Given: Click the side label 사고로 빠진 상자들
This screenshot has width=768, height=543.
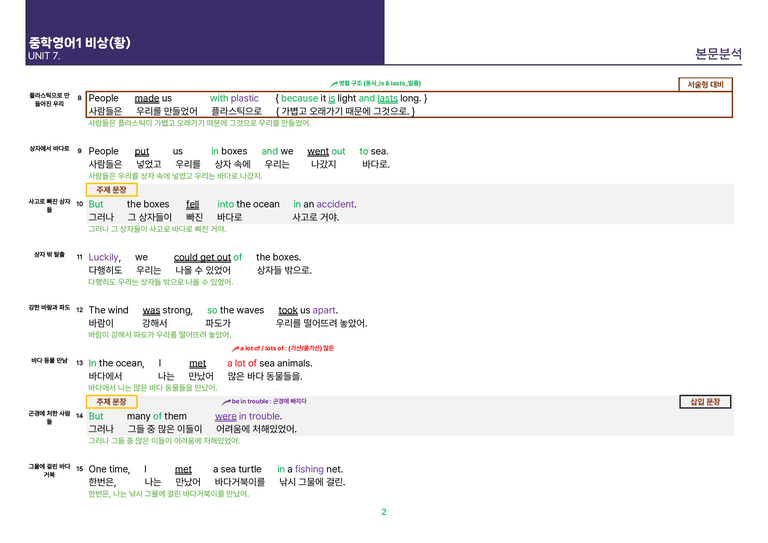Looking at the screenshot, I should coord(49,205).
